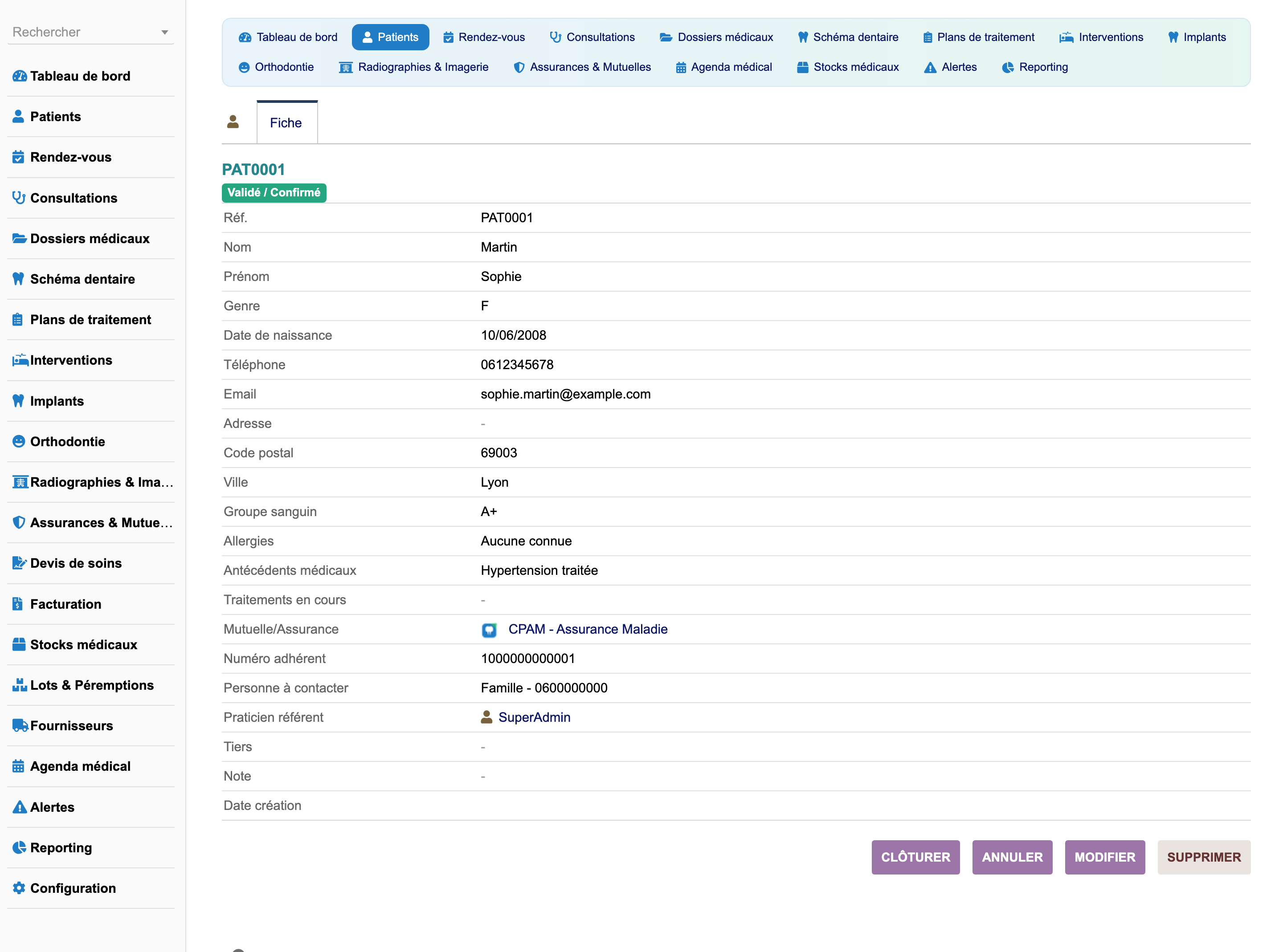Click the Stocks médicaux box icon in sidebar
The height and width of the screenshot is (952, 1283).
pos(19,644)
